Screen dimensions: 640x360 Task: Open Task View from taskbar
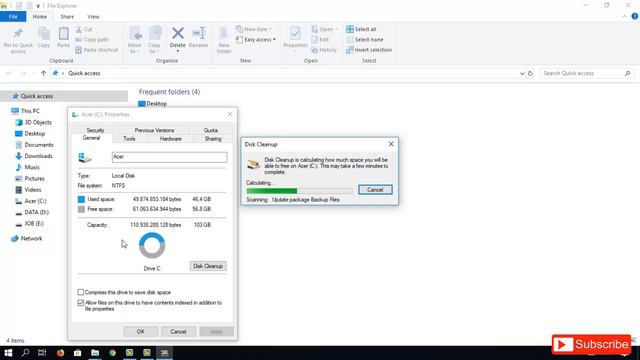(42, 353)
